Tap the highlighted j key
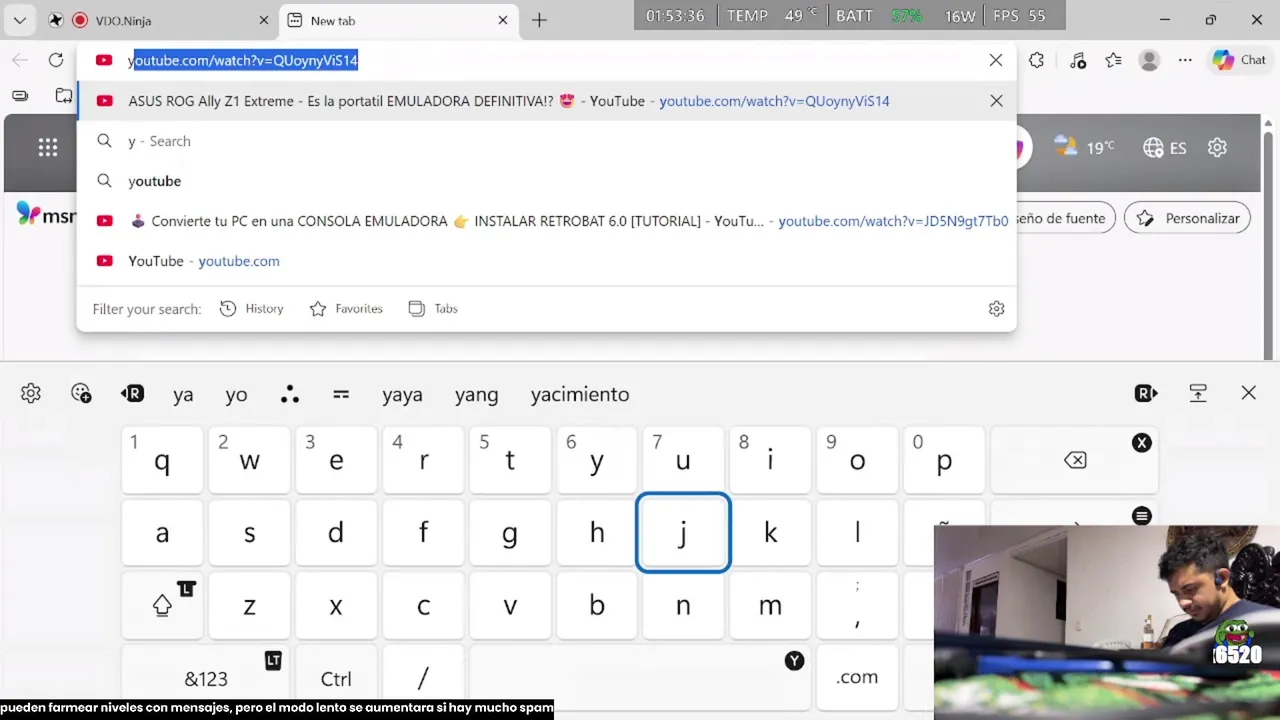Image resolution: width=1280 pixels, height=720 pixels. click(683, 533)
